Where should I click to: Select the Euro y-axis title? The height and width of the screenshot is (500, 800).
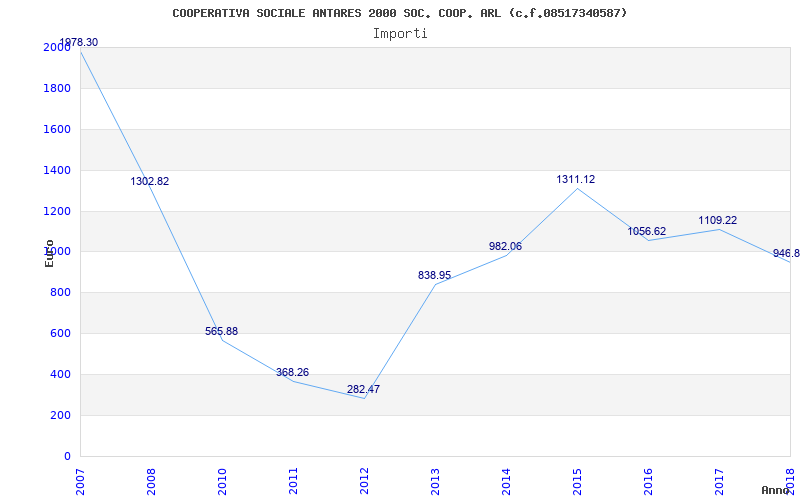click(x=49, y=253)
